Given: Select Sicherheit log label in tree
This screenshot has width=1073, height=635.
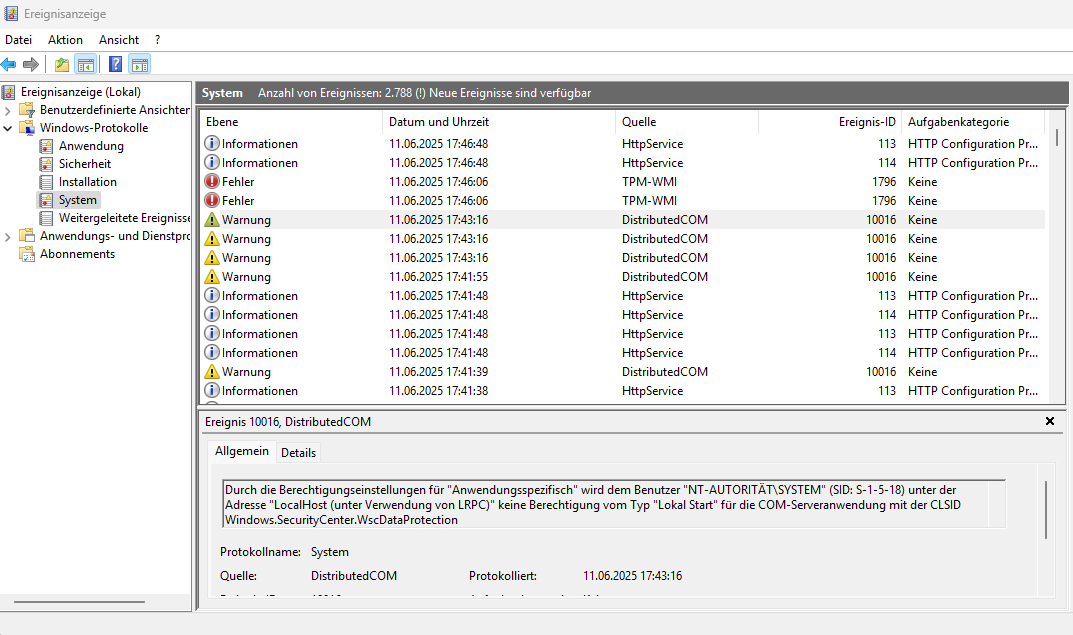Looking at the screenshot, I should (x=85, y=164).
